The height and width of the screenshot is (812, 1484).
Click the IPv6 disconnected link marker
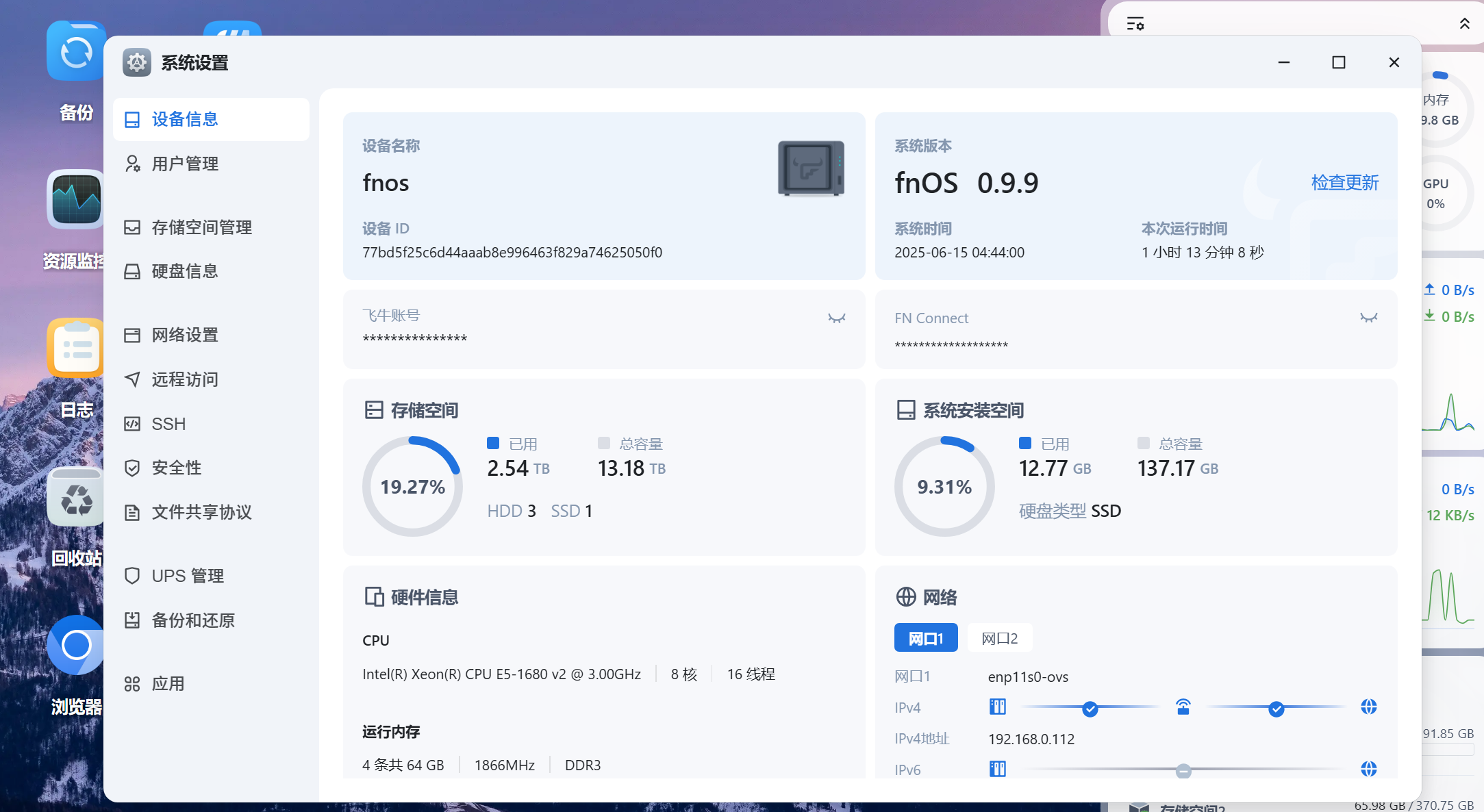click(1183, 772)
